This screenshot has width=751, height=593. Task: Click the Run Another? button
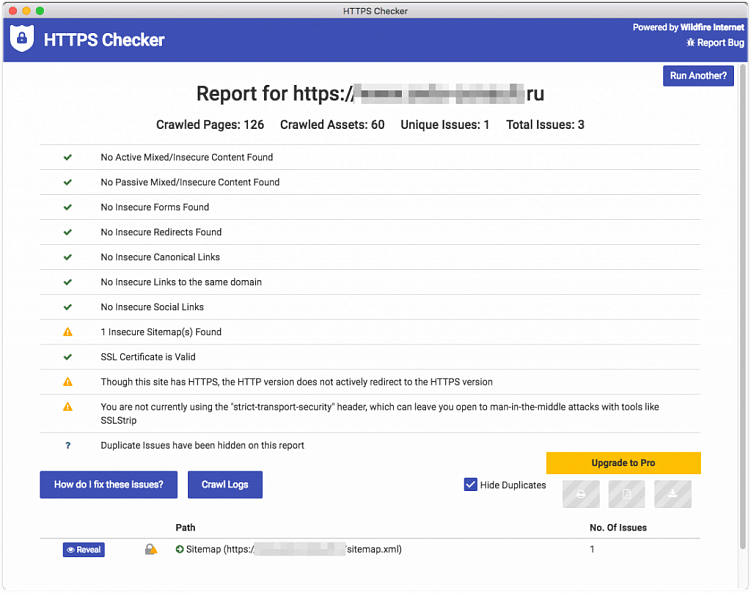point(698,76)
